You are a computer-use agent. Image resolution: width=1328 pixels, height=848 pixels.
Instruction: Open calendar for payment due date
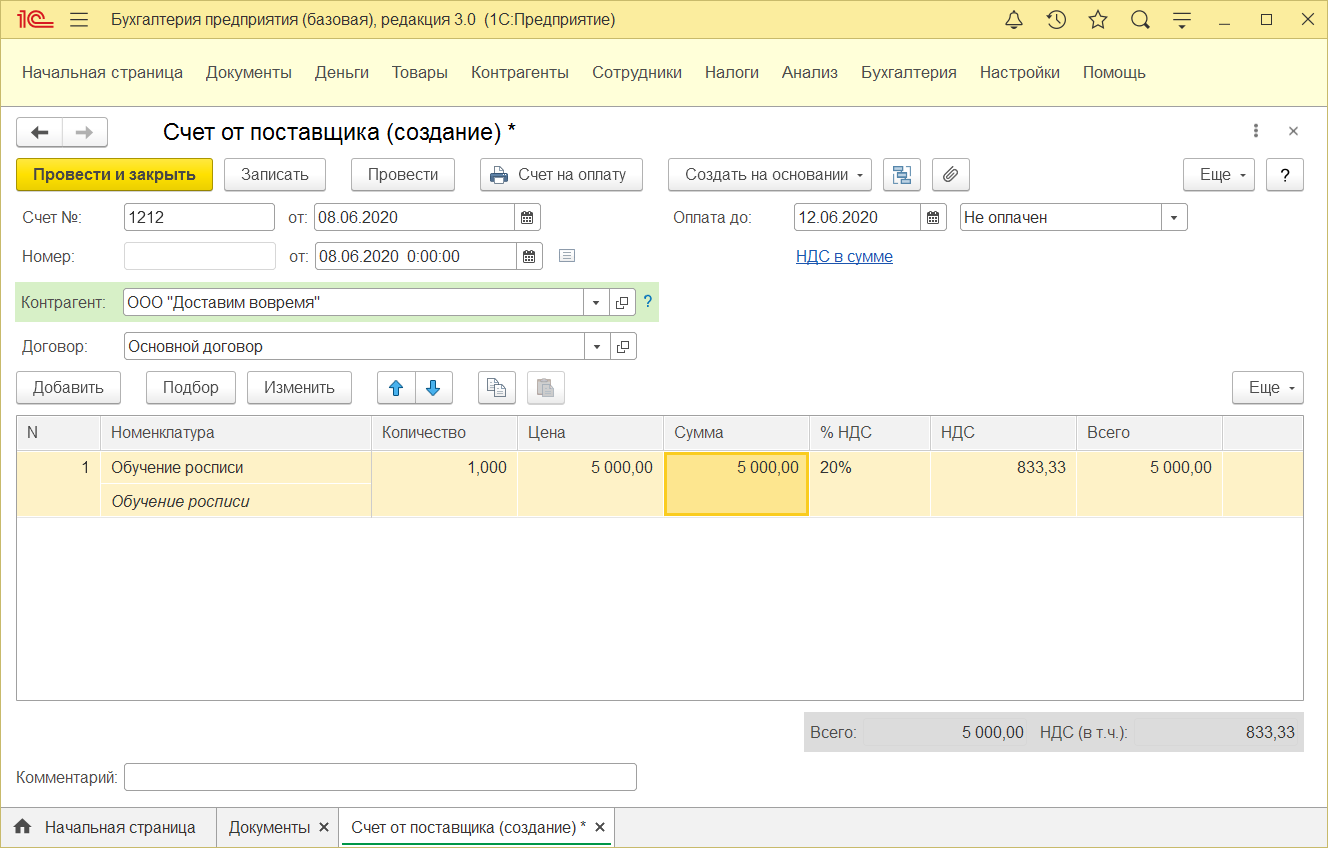[x=933, y=217]
